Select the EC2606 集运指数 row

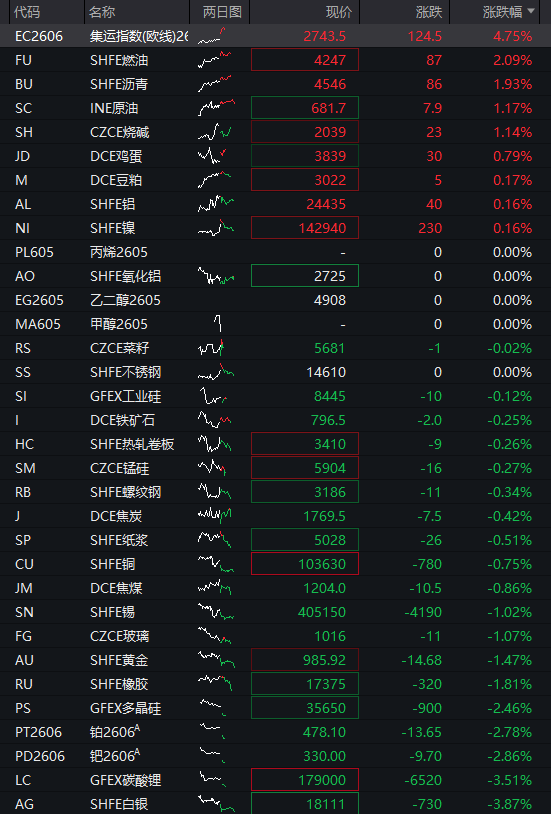(275, 36)
